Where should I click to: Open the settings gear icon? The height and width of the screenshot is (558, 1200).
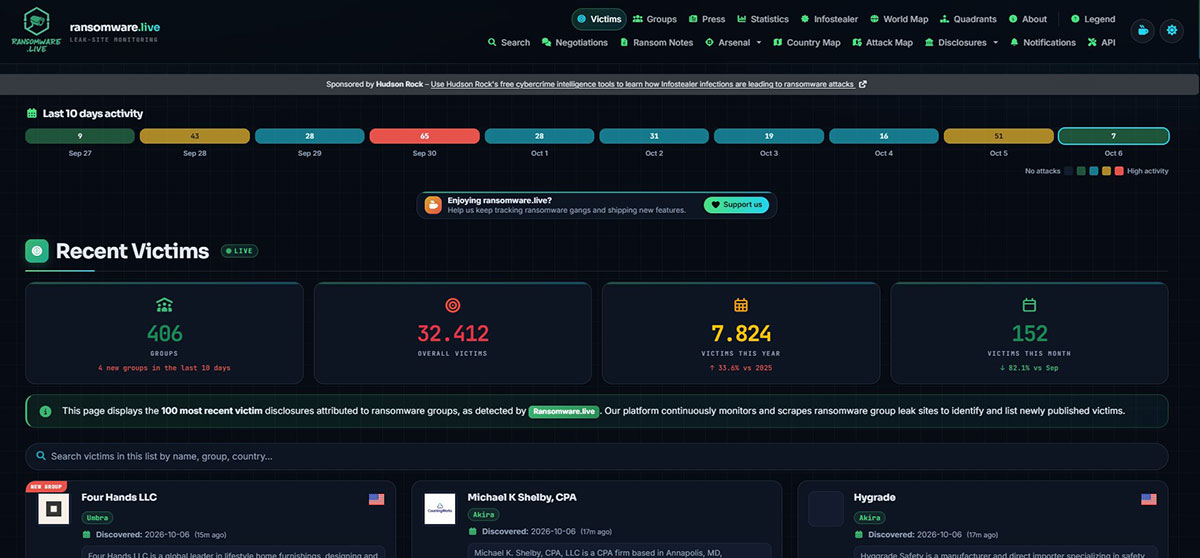tap(1172, 31)
